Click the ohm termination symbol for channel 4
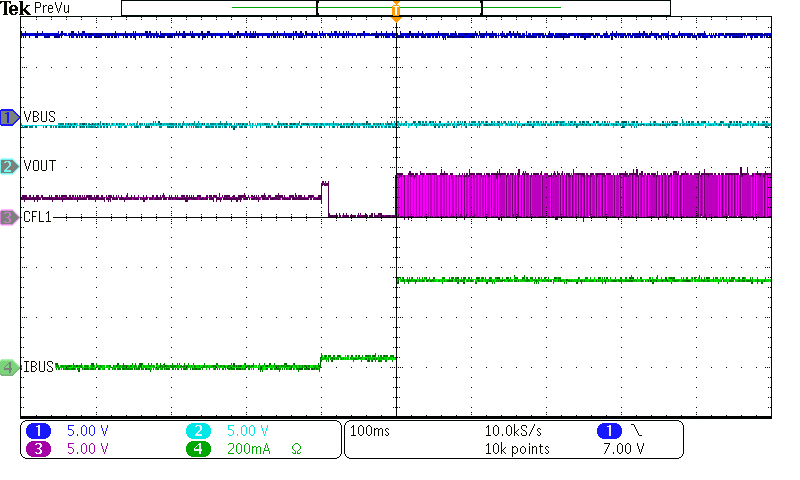This screenshot has height=480, width=800. [x=296, y=449]
